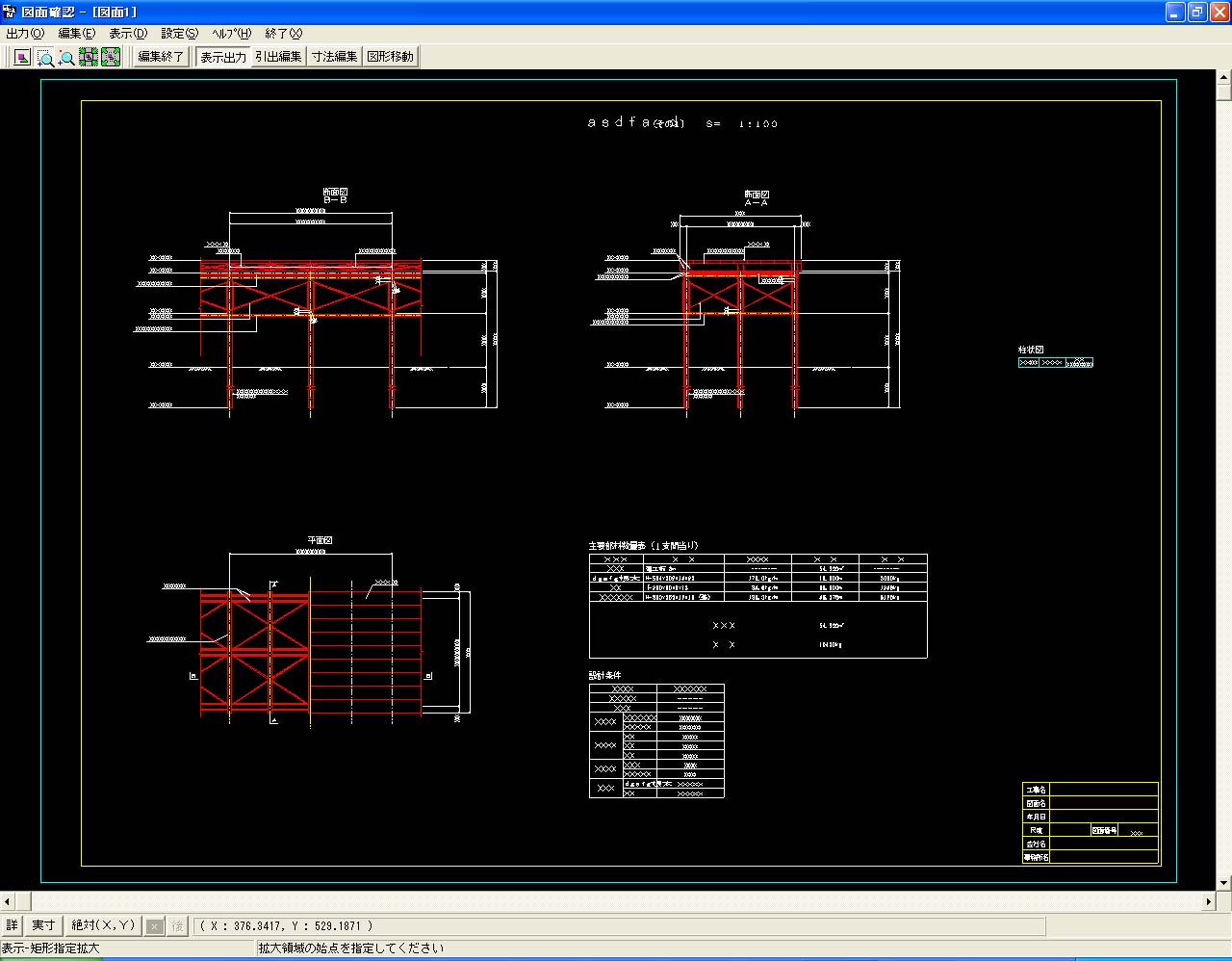
Task: Click the 詳 detail button in the status bar
Action: click(x=12, y=925)
